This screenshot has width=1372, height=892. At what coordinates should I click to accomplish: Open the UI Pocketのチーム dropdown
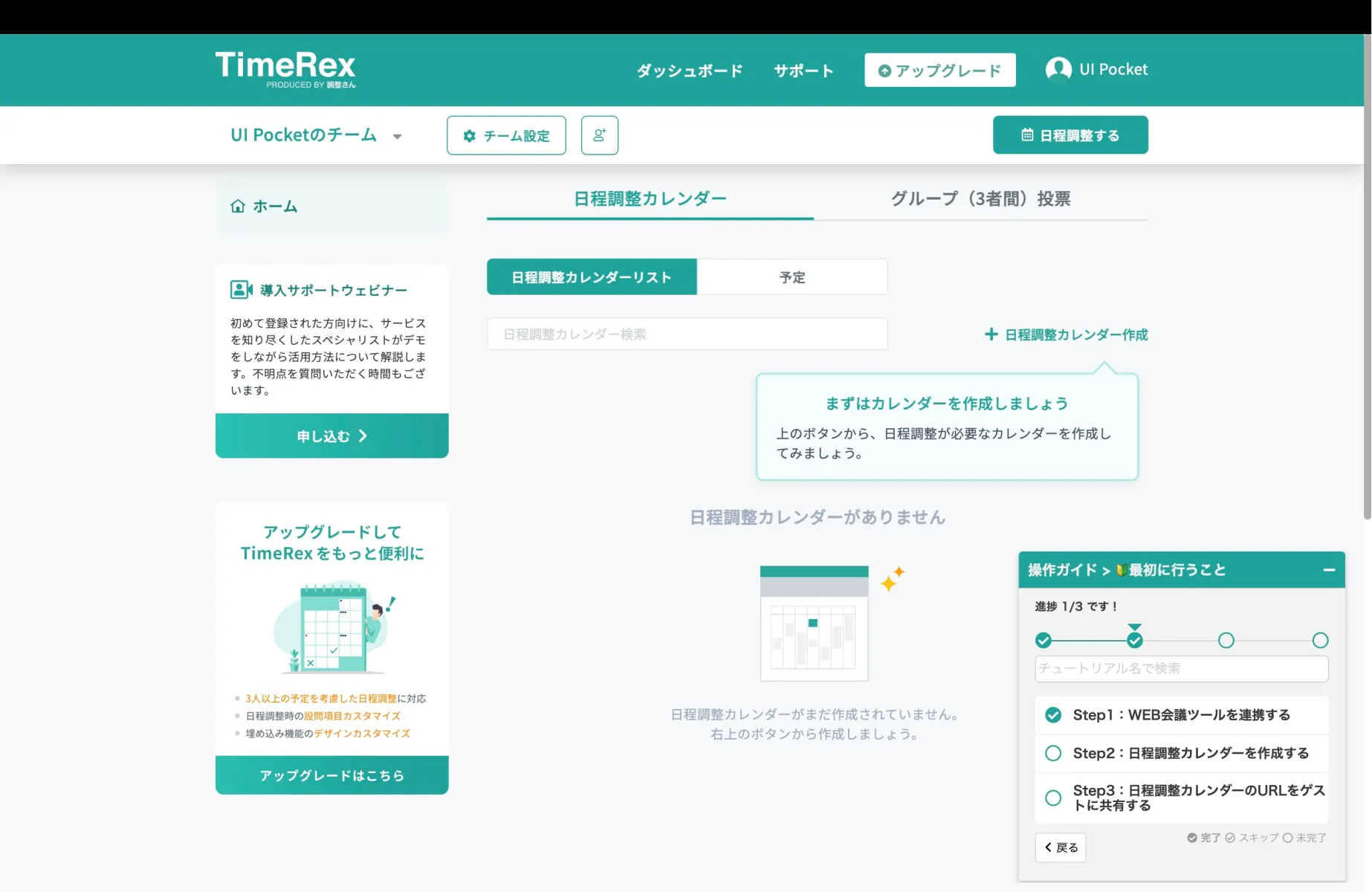tap(398, 136)
